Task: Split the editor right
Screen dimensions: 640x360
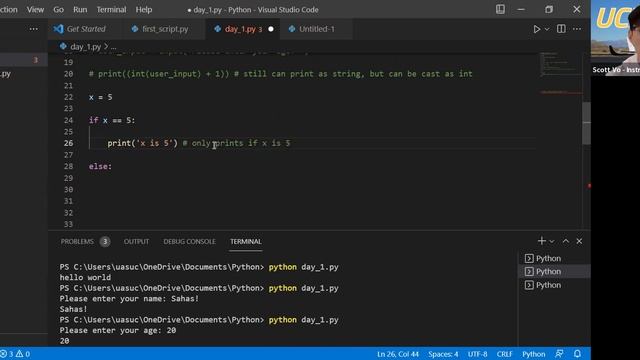Action: click(x=561, y=29)
